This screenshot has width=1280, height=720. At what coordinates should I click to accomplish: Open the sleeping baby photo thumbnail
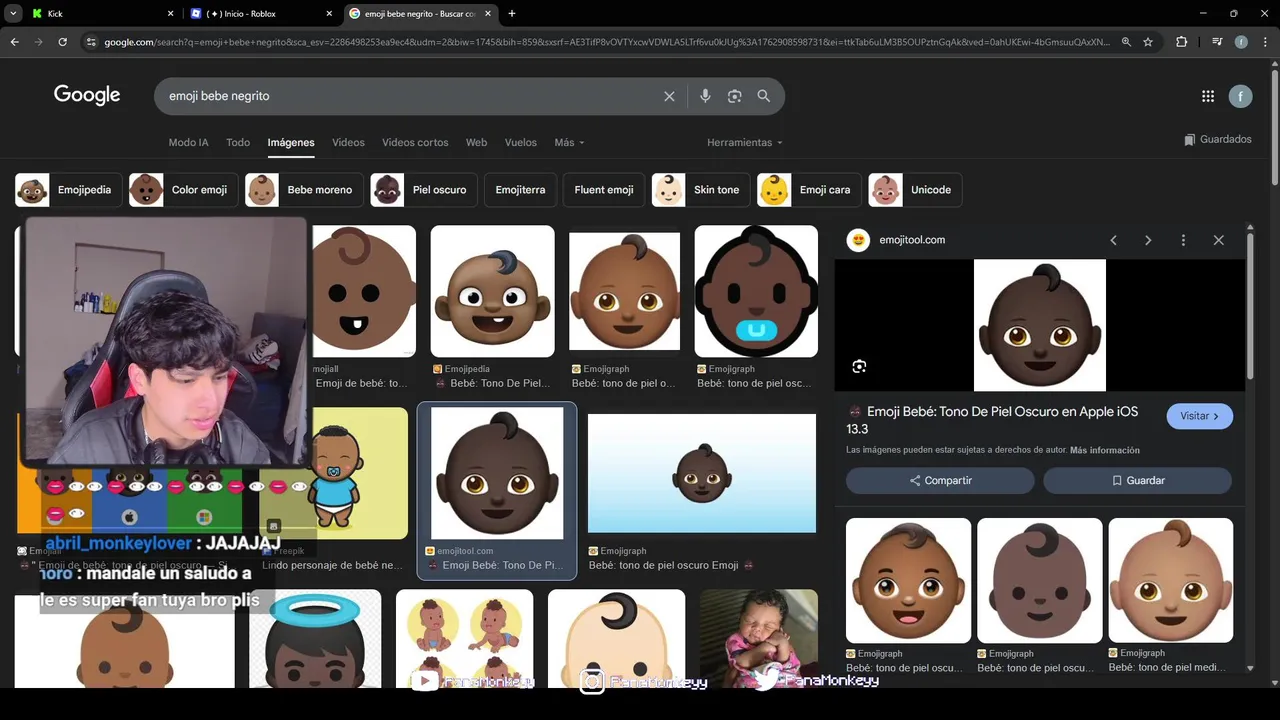(x=759, y=638)
